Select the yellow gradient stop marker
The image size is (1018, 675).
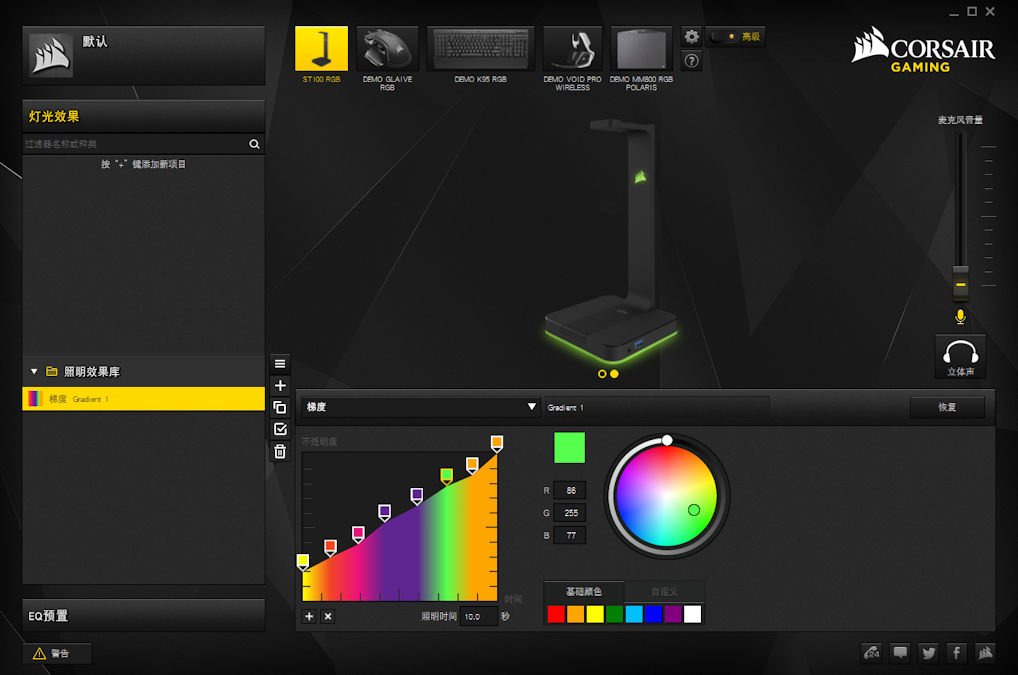(x=303, y=561)
